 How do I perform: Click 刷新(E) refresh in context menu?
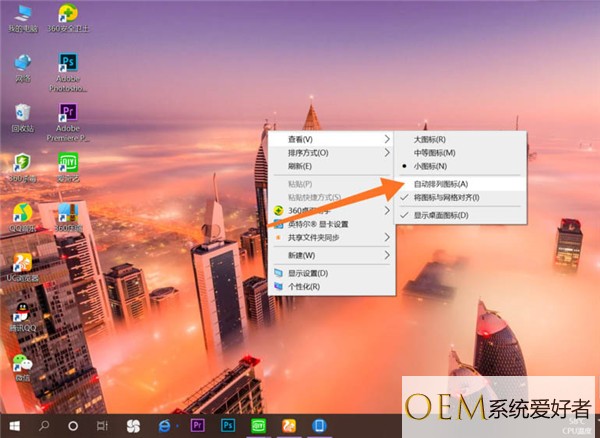pyautogui.click(x=300, y=166)
